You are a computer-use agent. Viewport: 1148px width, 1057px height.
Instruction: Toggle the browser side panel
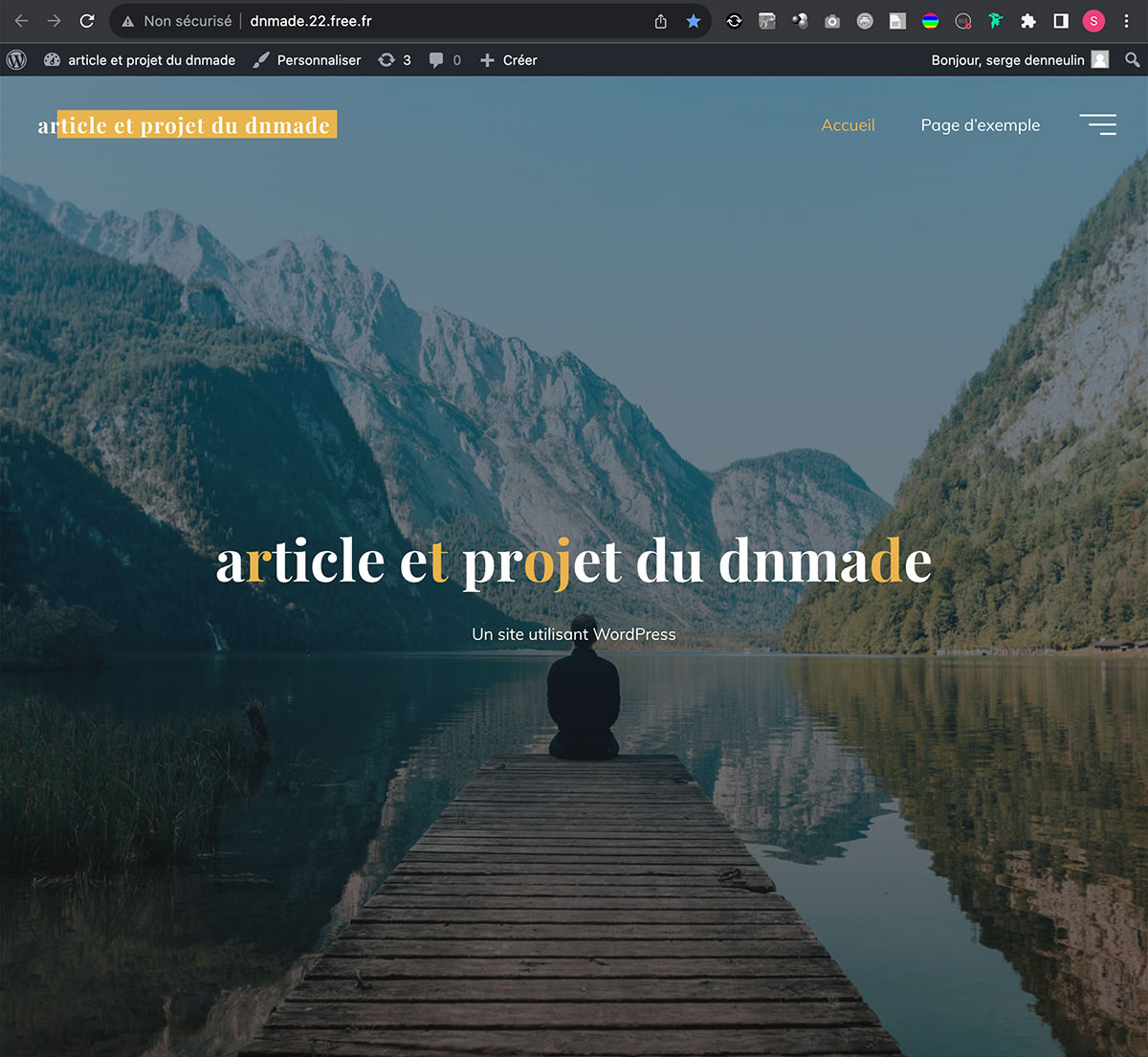(1061, 21)
